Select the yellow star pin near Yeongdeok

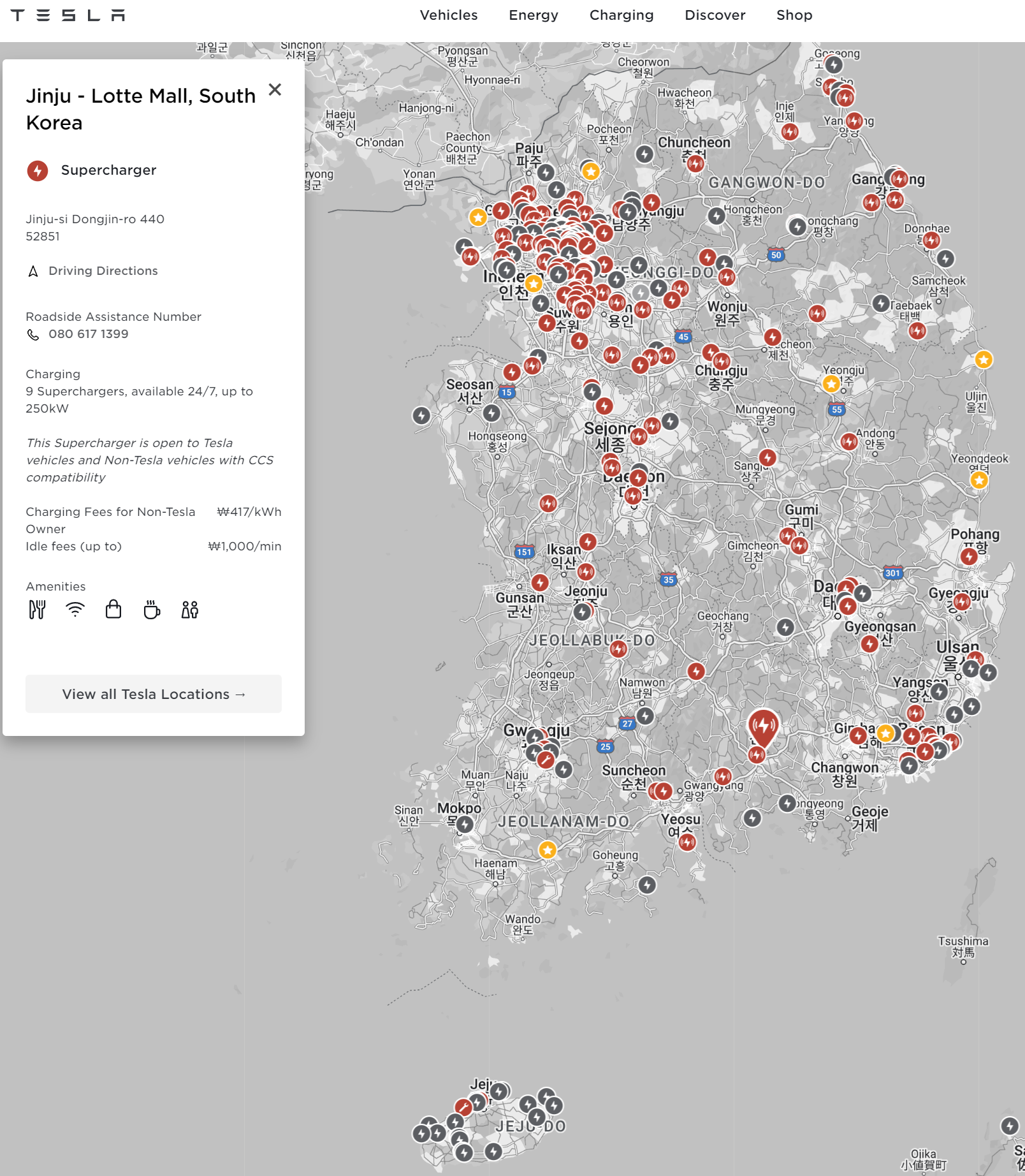(x=979, y=480)
